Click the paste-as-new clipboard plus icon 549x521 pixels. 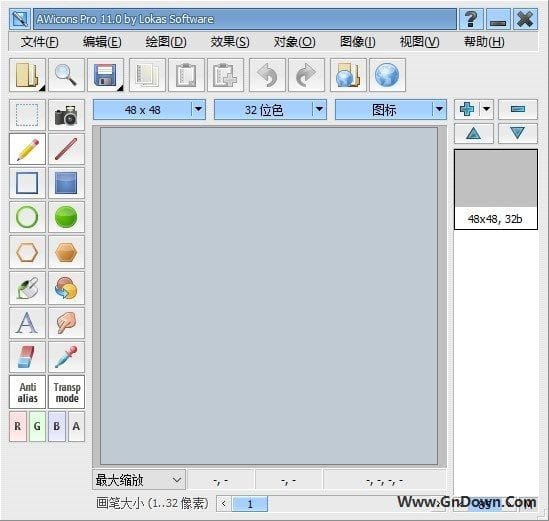(x=225, y=75)
